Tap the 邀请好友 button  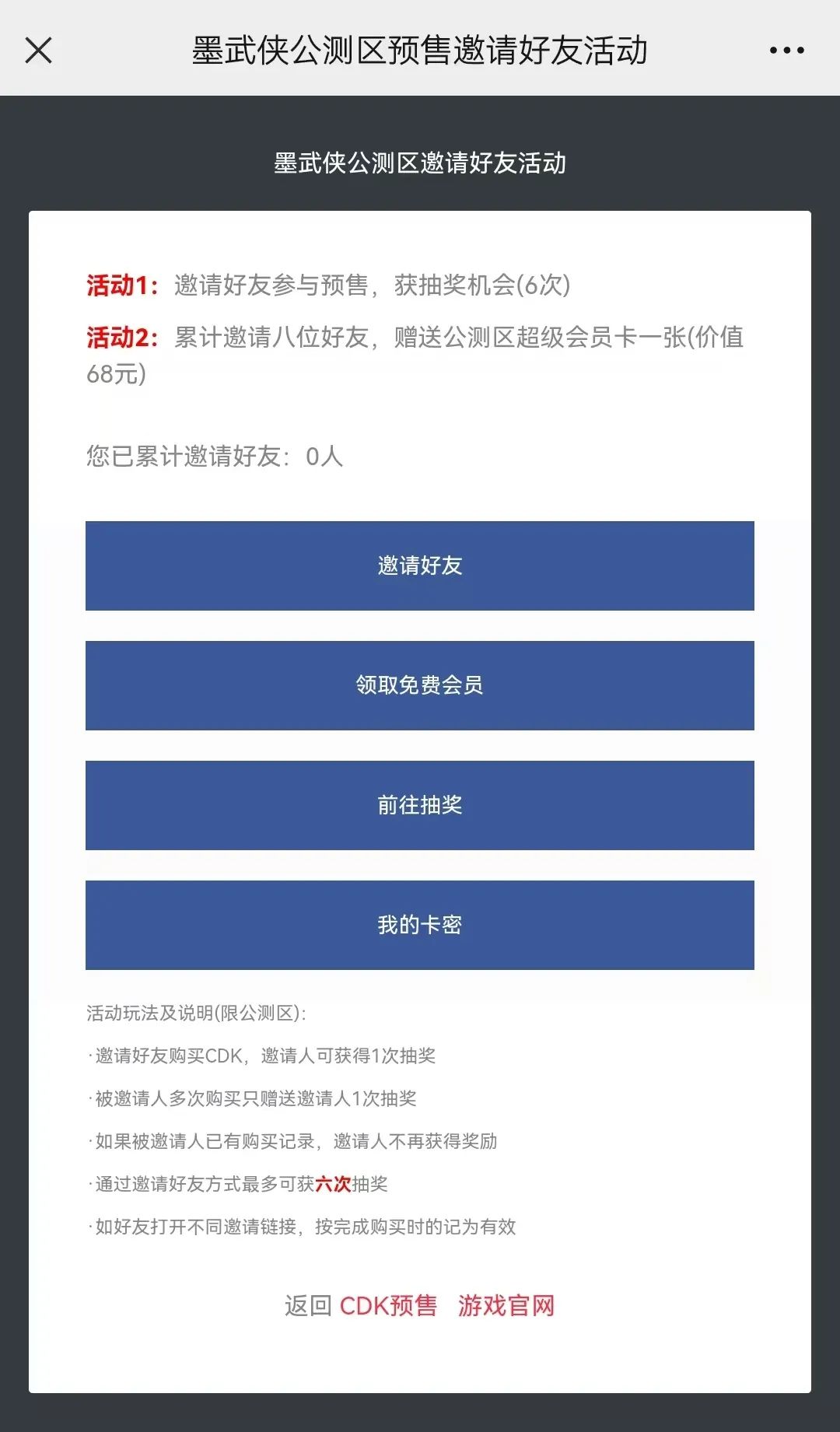pyautogui.click(x=420, y=565)
